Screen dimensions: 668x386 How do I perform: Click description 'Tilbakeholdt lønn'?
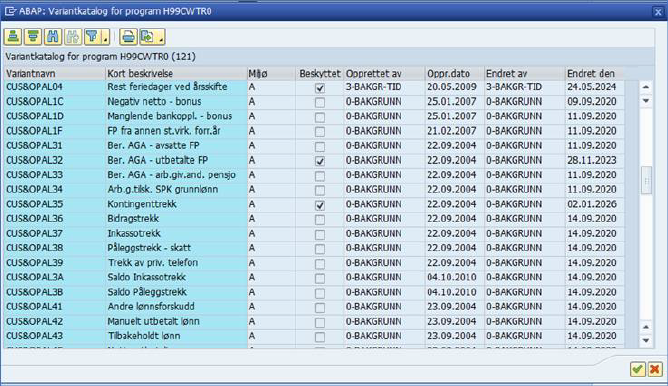tap(144, 336)
